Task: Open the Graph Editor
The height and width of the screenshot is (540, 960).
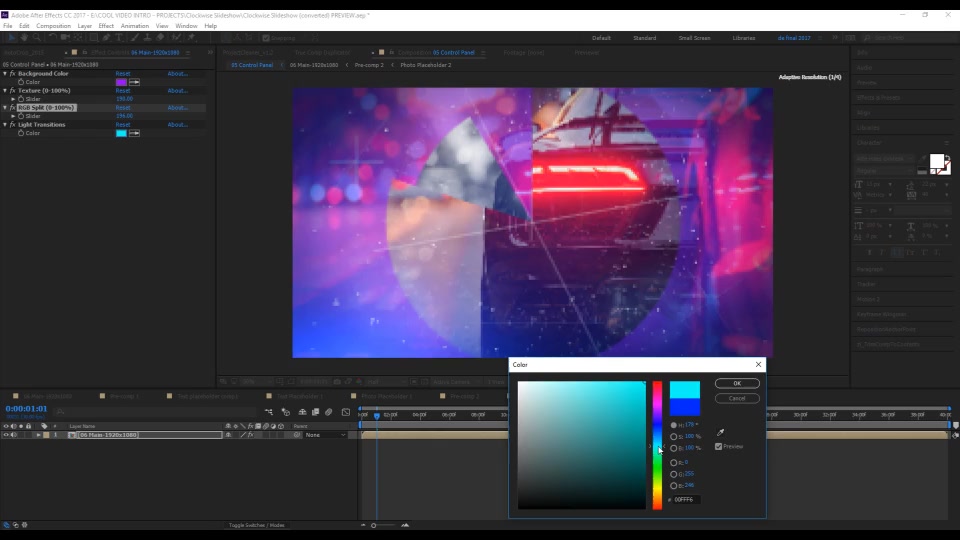Action: coord(346,412)
